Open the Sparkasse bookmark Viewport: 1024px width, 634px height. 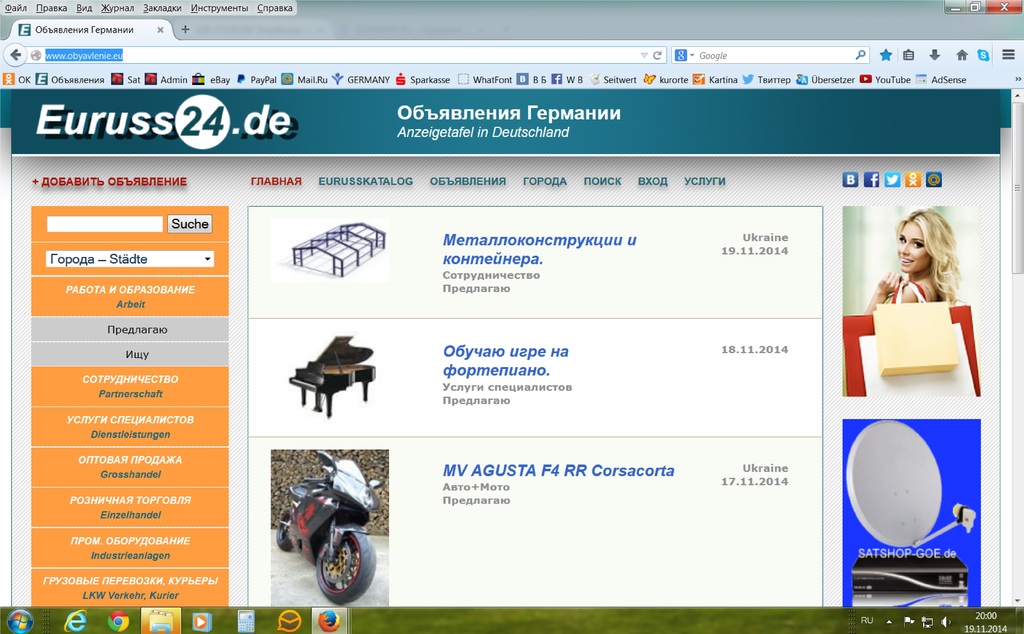point(423,80)
